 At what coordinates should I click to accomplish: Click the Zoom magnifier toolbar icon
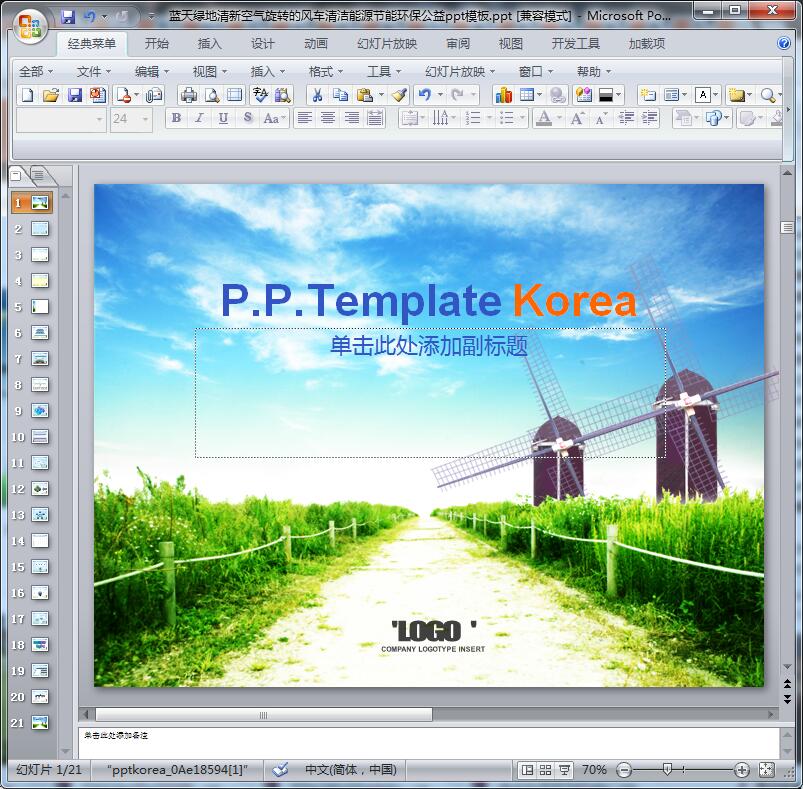pyautogui.click(x=768, y=95)
